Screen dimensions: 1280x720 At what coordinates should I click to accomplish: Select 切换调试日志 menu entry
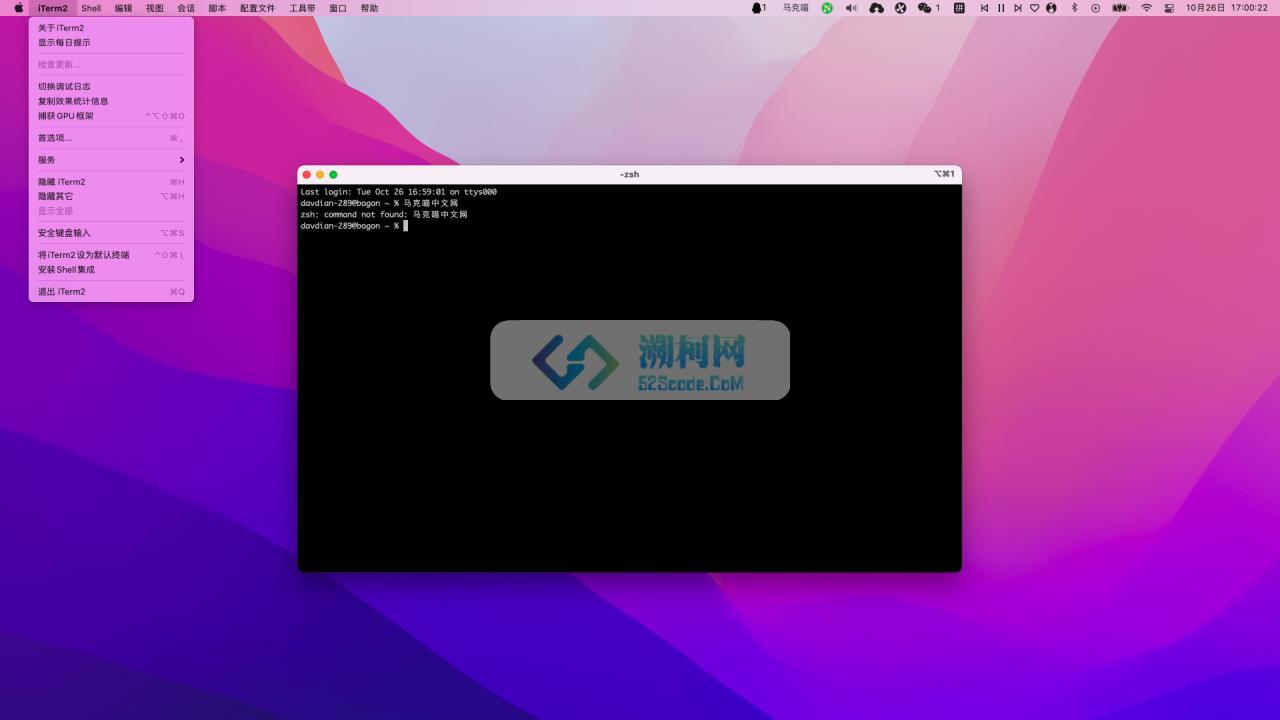coord(111,87)
